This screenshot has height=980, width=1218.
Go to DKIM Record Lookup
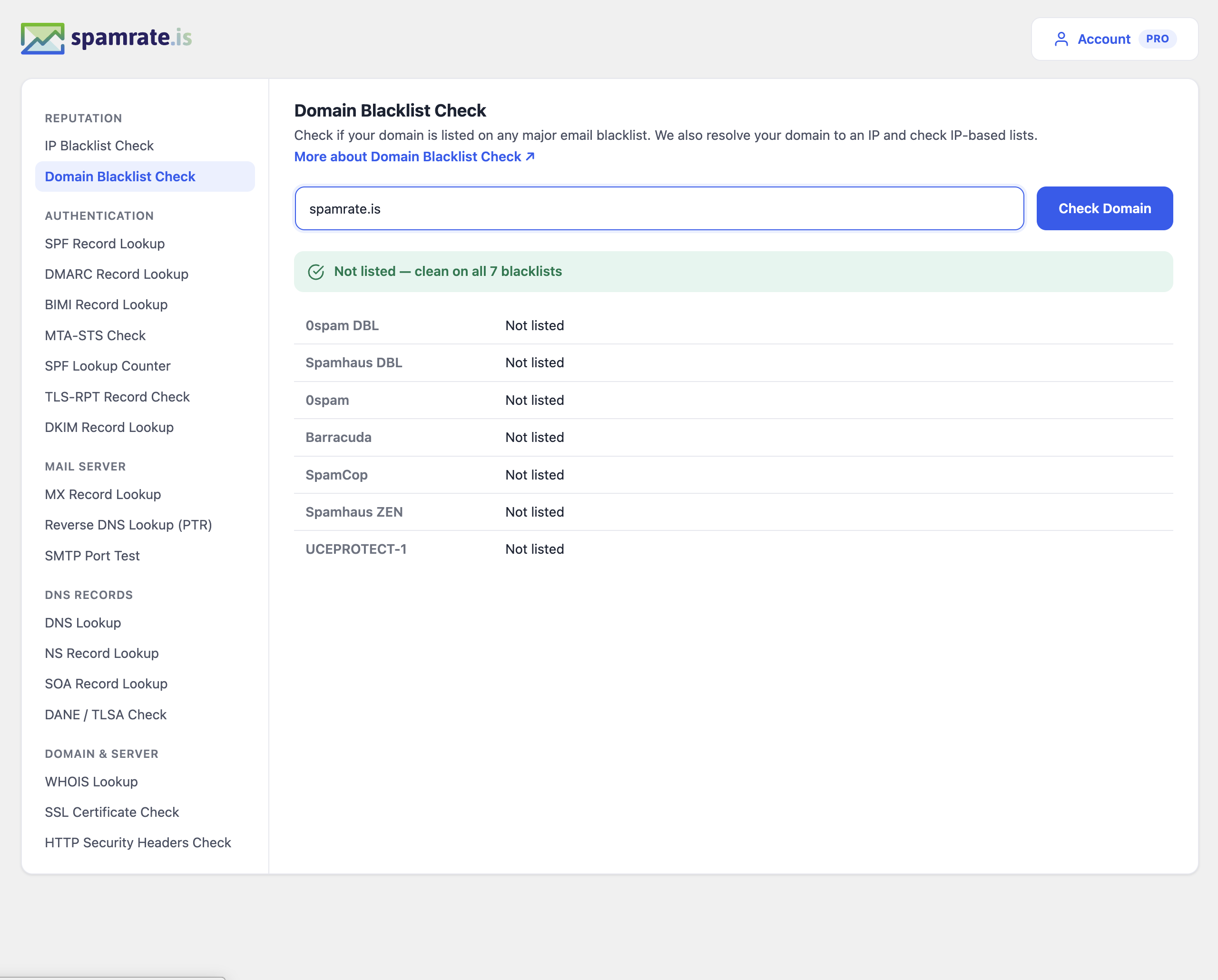tap(109, 427)
